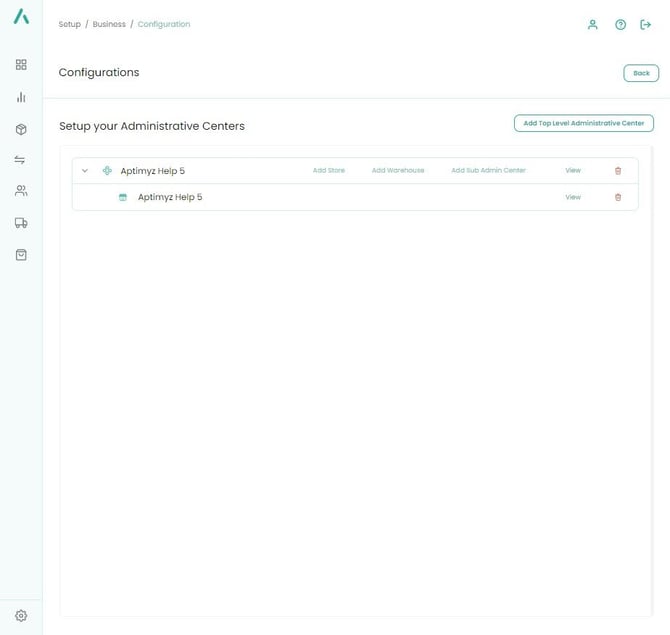The height and width of the screenshot is (635, 670).
Task: Collapse the Aptimyz Help 5 admin center
Action: (x=85, y=171)
